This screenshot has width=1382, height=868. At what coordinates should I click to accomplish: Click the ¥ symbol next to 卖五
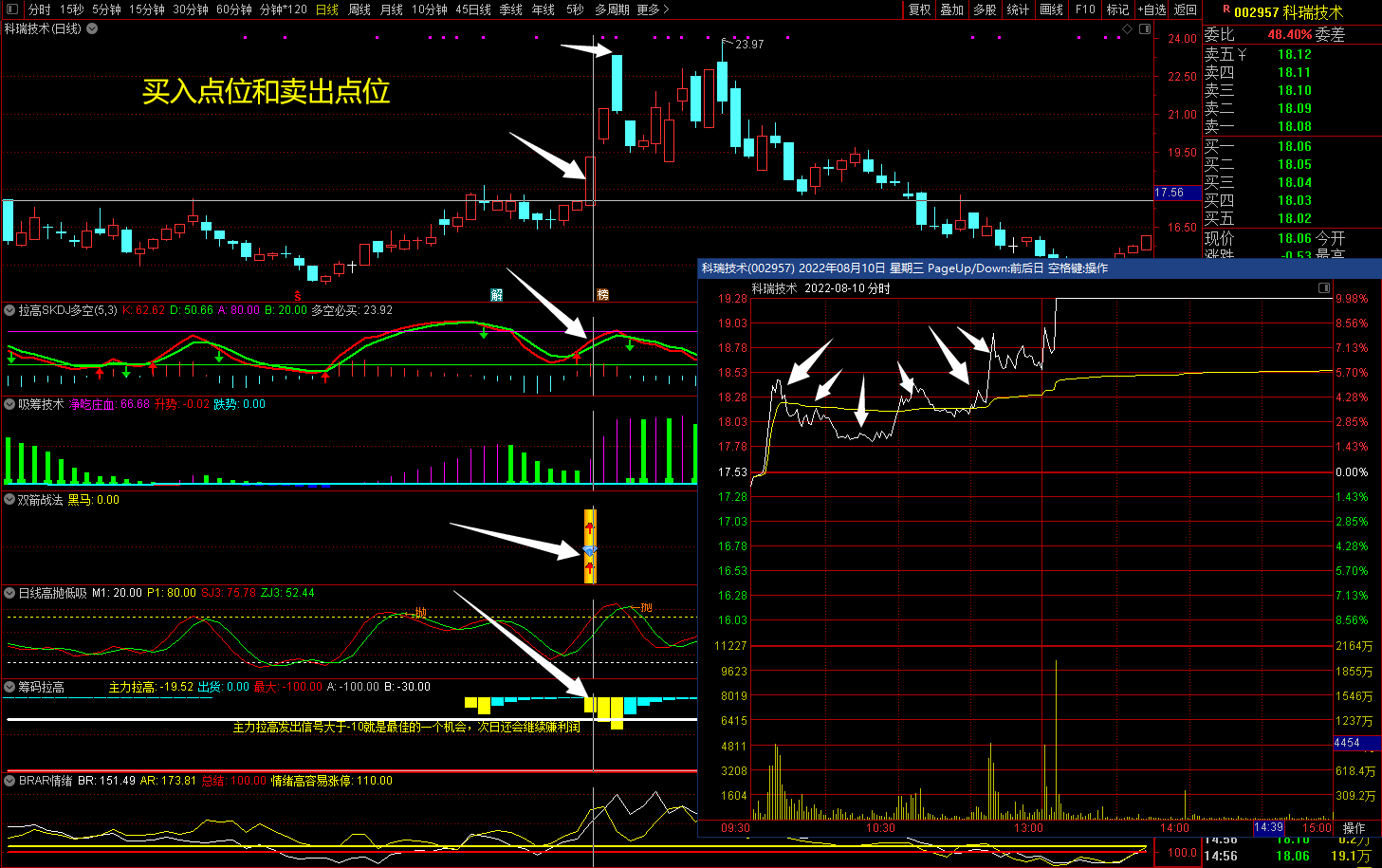1242,55
